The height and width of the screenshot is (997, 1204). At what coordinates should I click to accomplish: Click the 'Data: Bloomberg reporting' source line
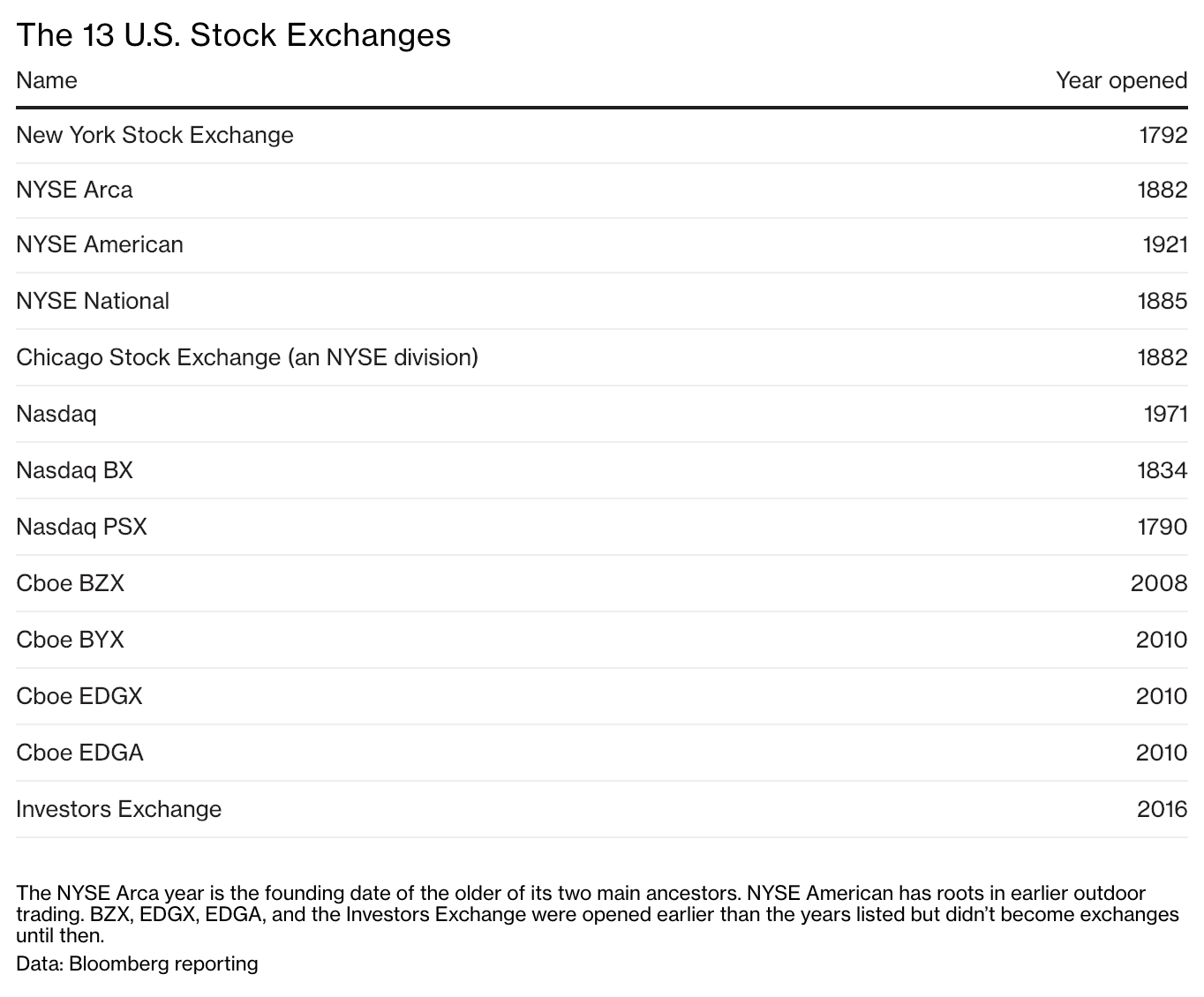[x=137, y=963]
